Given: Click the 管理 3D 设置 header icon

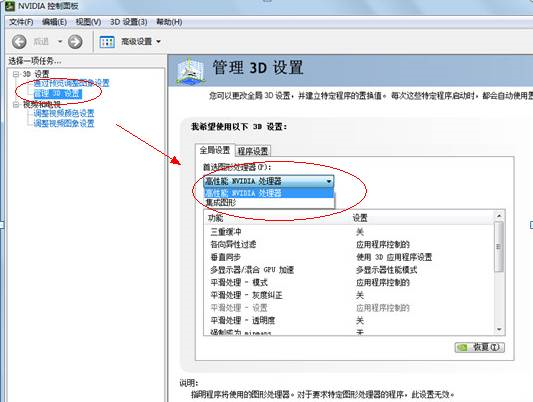Looking at the screenshot, I should click(191, 71).
